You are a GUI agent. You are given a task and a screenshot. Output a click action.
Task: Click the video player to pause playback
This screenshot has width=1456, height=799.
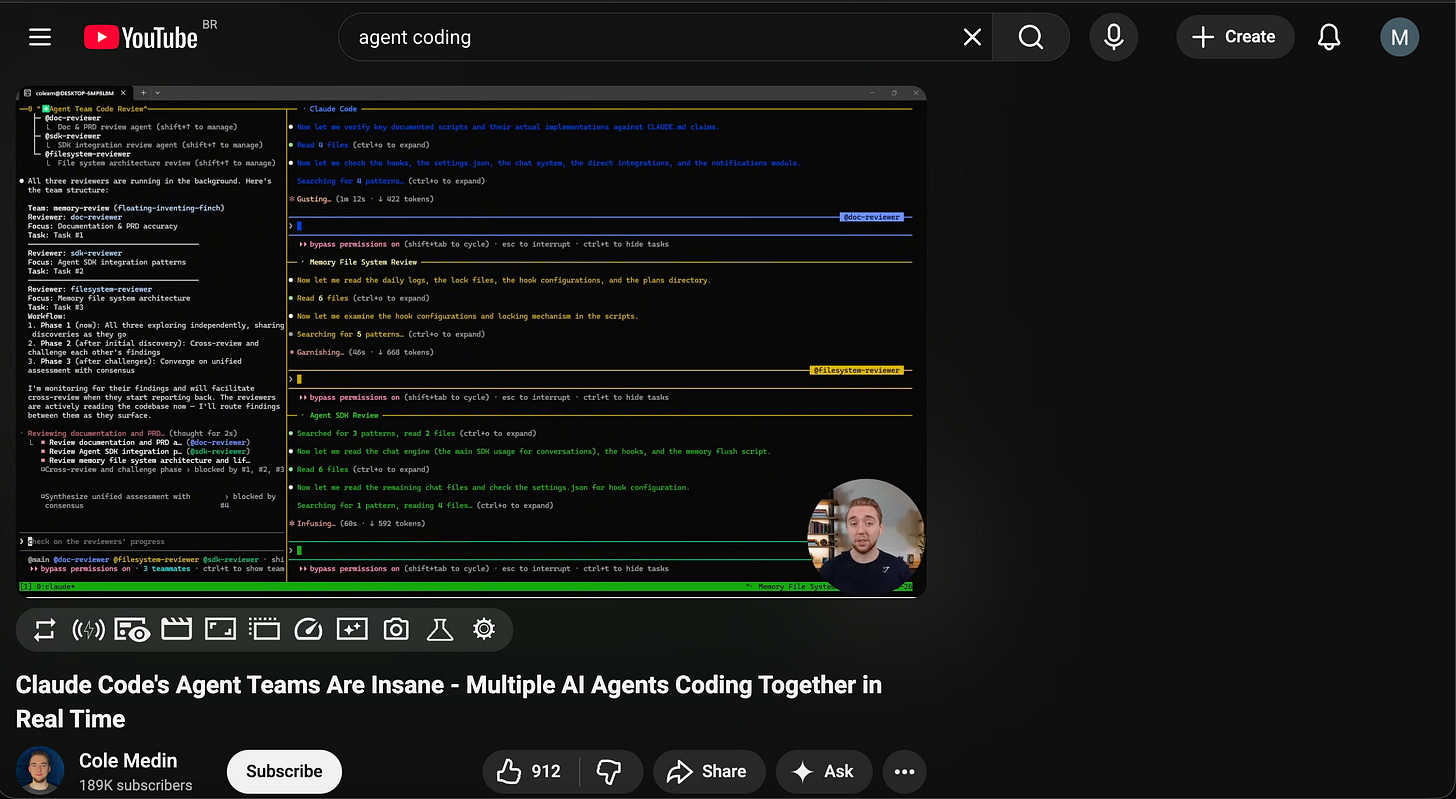click(x=471, y=342)
